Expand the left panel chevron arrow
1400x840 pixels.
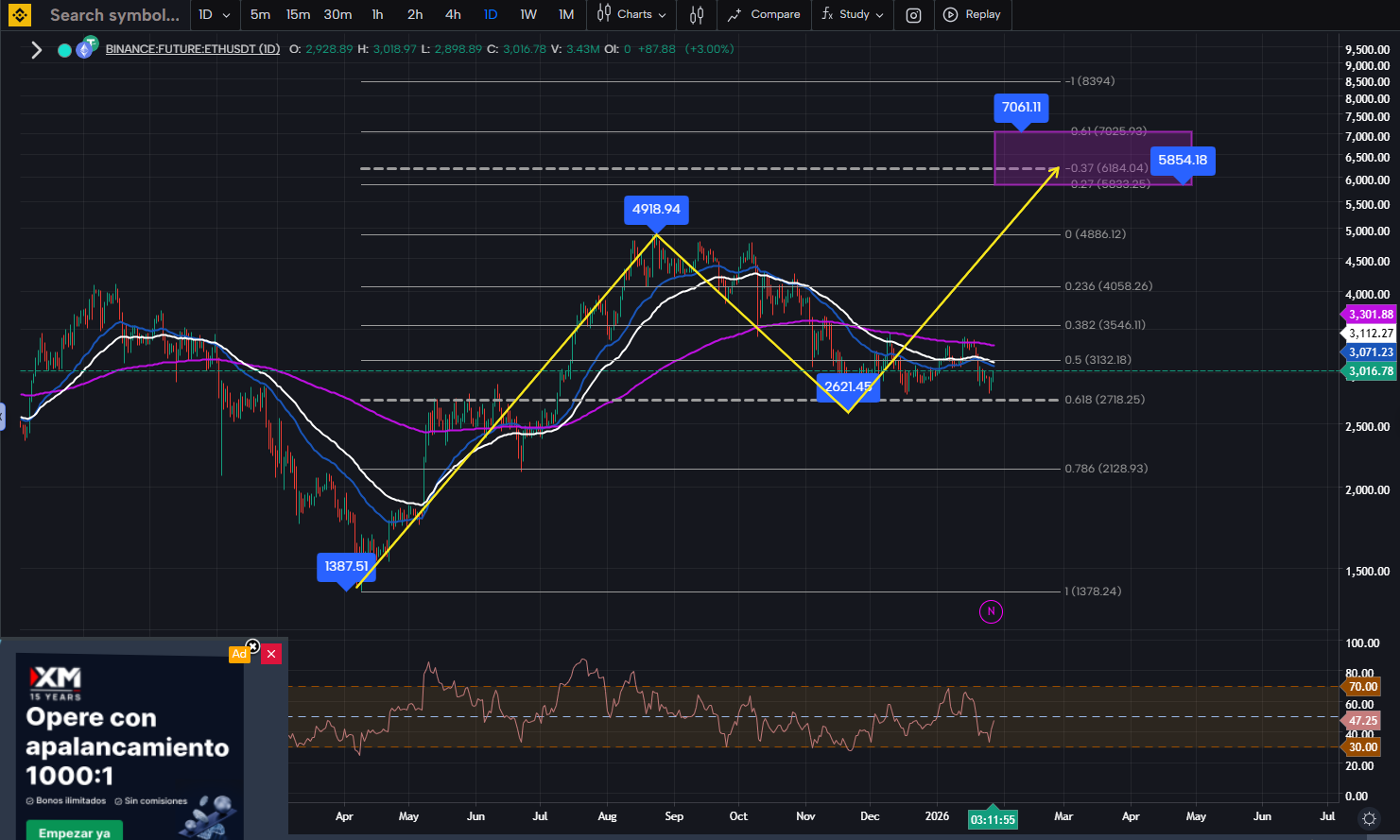click(x=37, y=50)
